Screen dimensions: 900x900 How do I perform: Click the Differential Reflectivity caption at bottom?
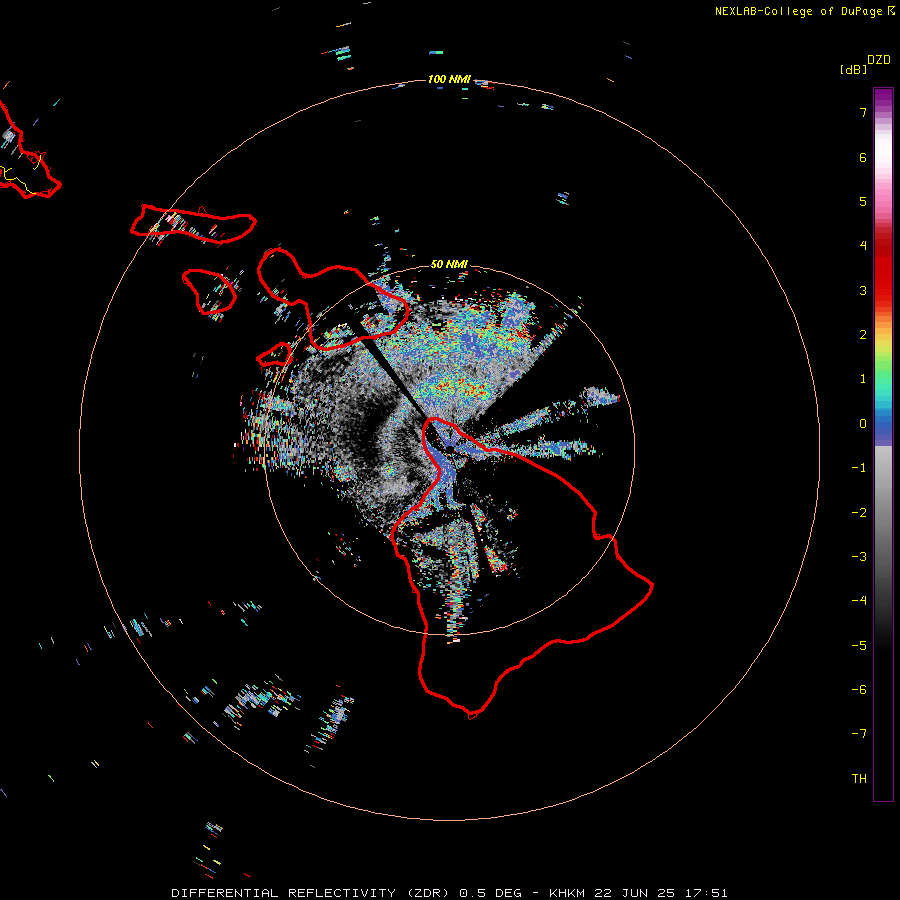449,893
